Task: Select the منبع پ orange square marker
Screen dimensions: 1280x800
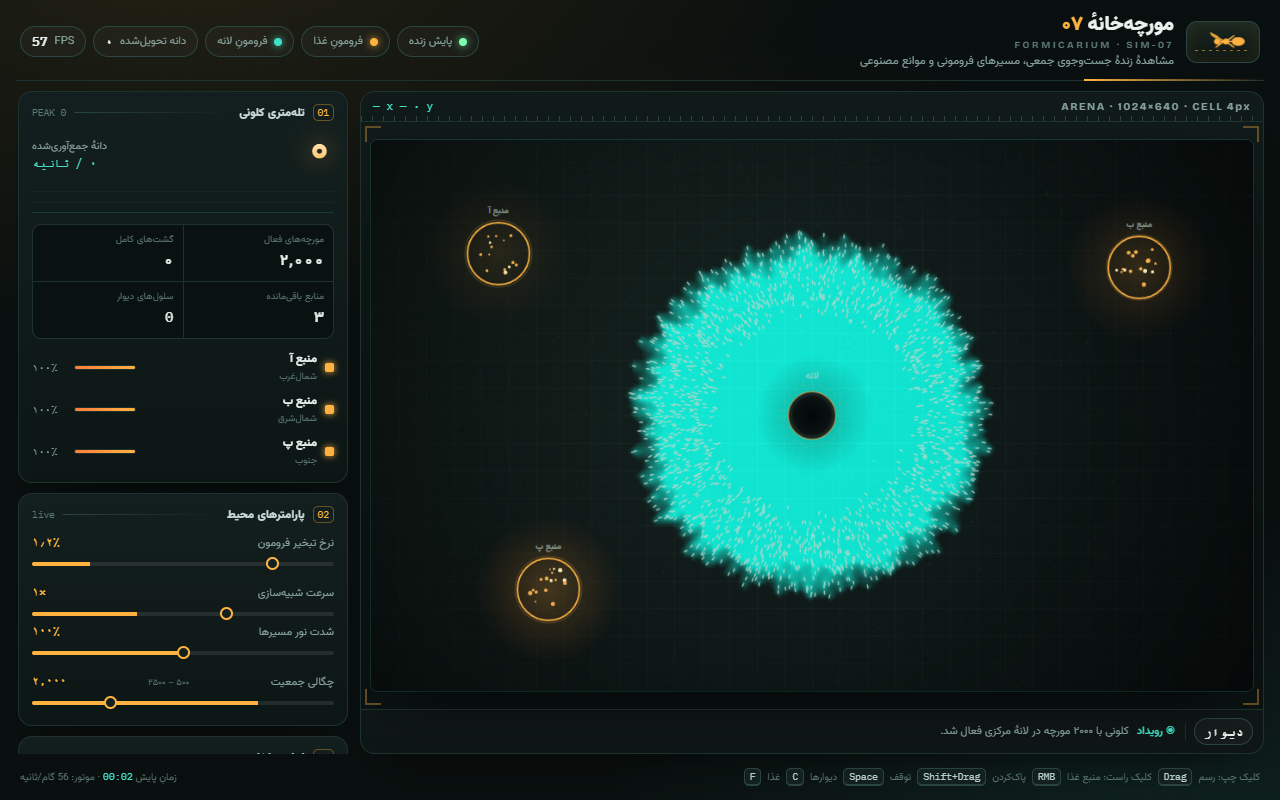Action: point(330,451)
